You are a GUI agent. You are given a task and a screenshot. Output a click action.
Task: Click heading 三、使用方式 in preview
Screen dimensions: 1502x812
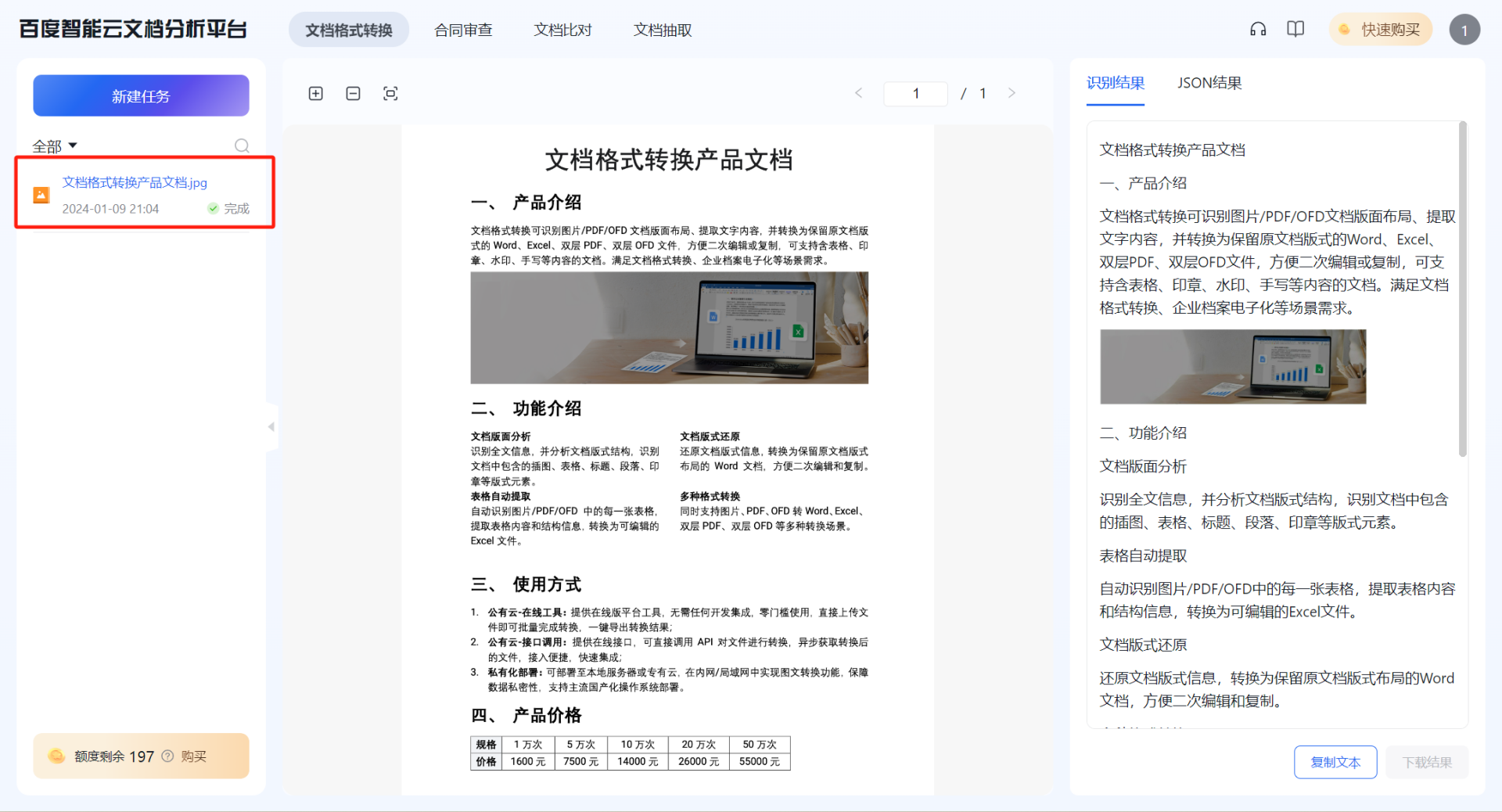pyautogui.click(x=526, y=584)
